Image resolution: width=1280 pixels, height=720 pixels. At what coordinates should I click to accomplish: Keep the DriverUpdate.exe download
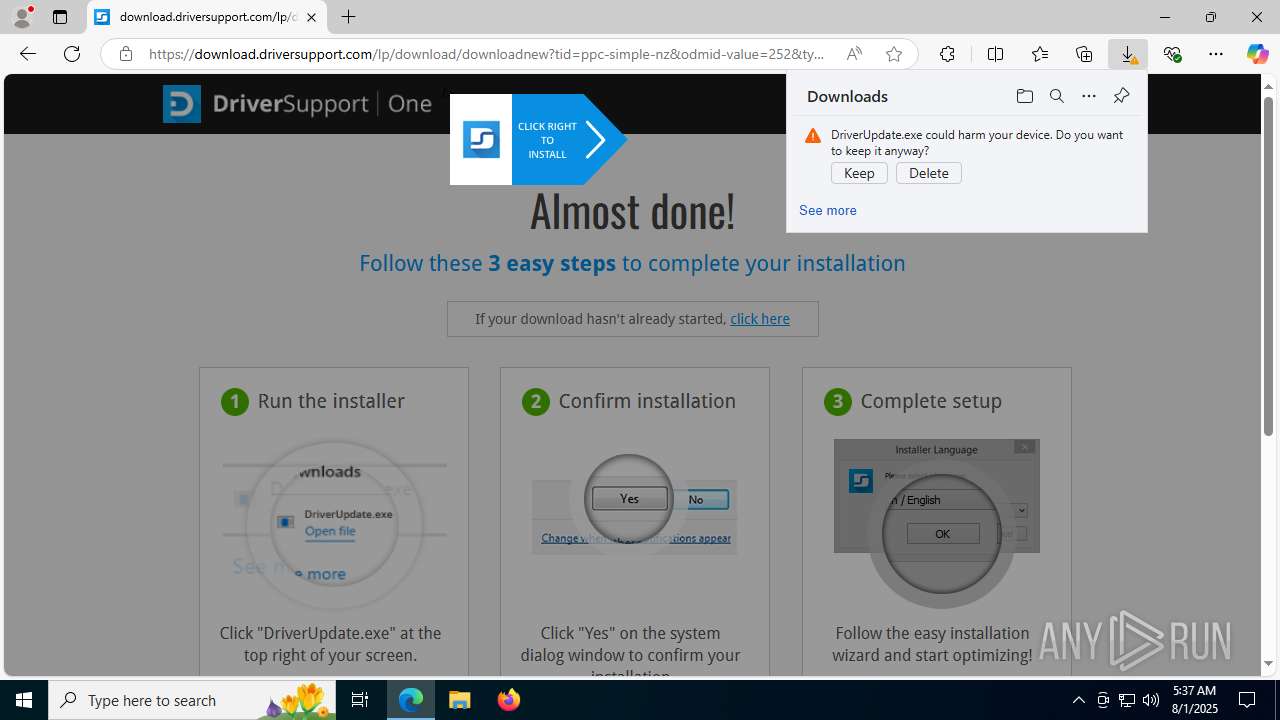(x=859, y=173)
